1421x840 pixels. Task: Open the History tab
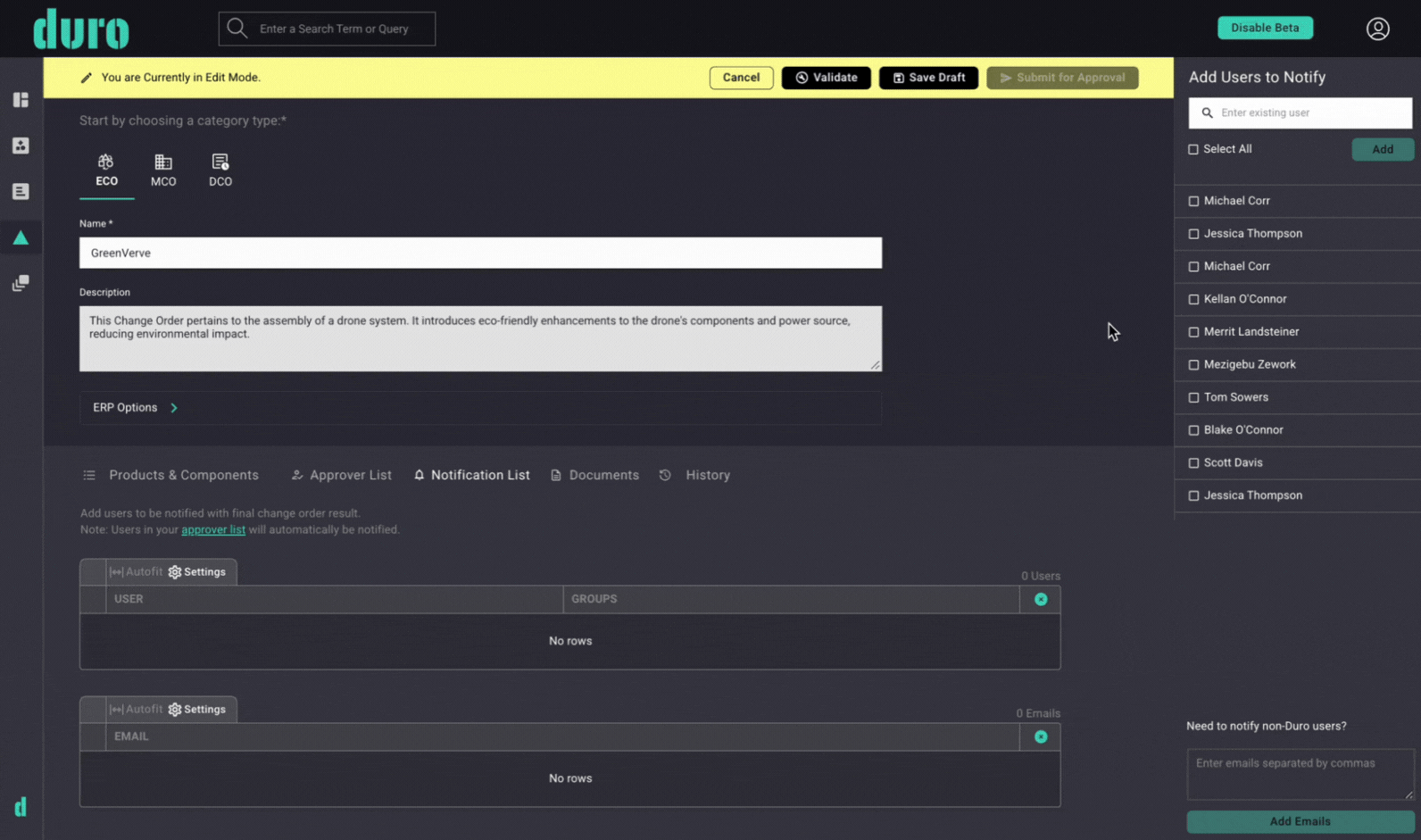coord(695,476)
